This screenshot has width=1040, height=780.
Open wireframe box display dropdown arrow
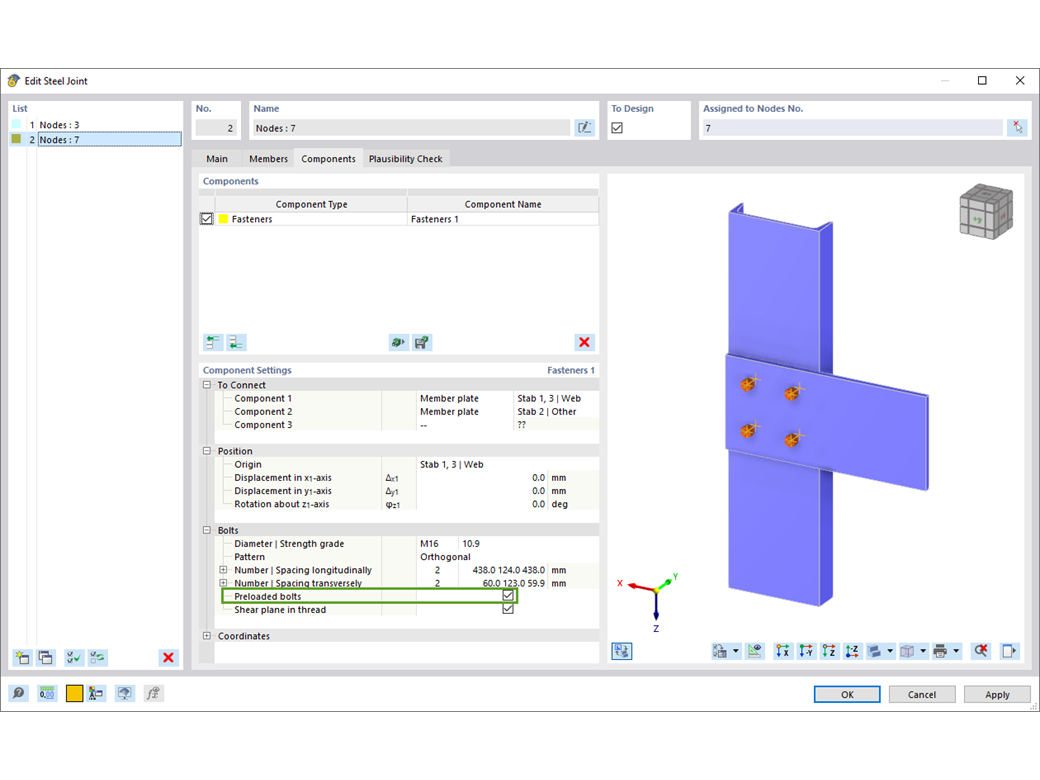click(x=923, y=651)
